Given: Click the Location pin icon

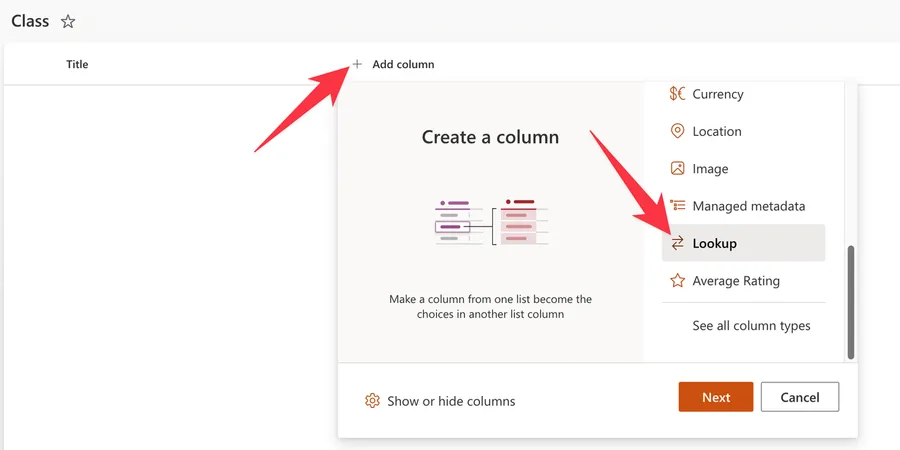Looking at the screenshot, I should tap(677, 131).
